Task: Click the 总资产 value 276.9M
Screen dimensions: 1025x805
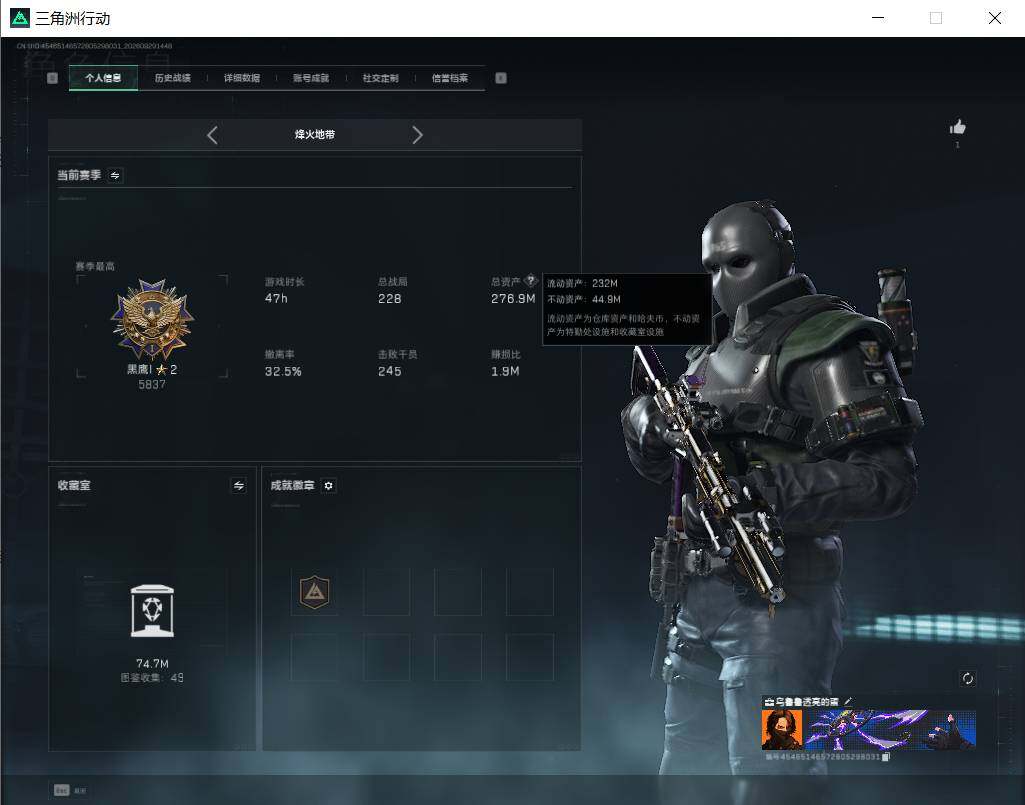Action: coord(513,299)
